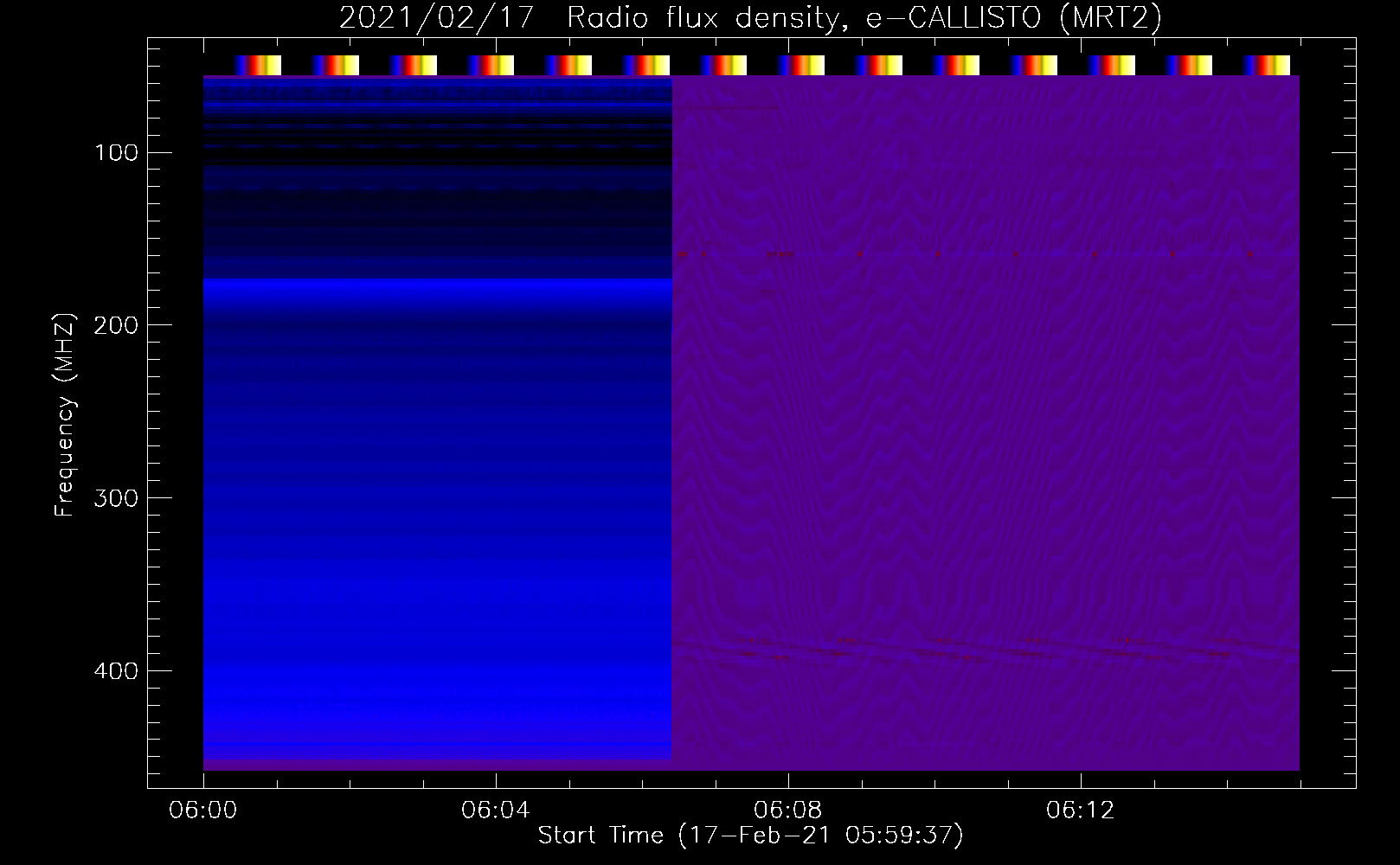This screenshot has width=1400, height=865.
Task: Click the 06:00 time tick label
Action: 203,811
